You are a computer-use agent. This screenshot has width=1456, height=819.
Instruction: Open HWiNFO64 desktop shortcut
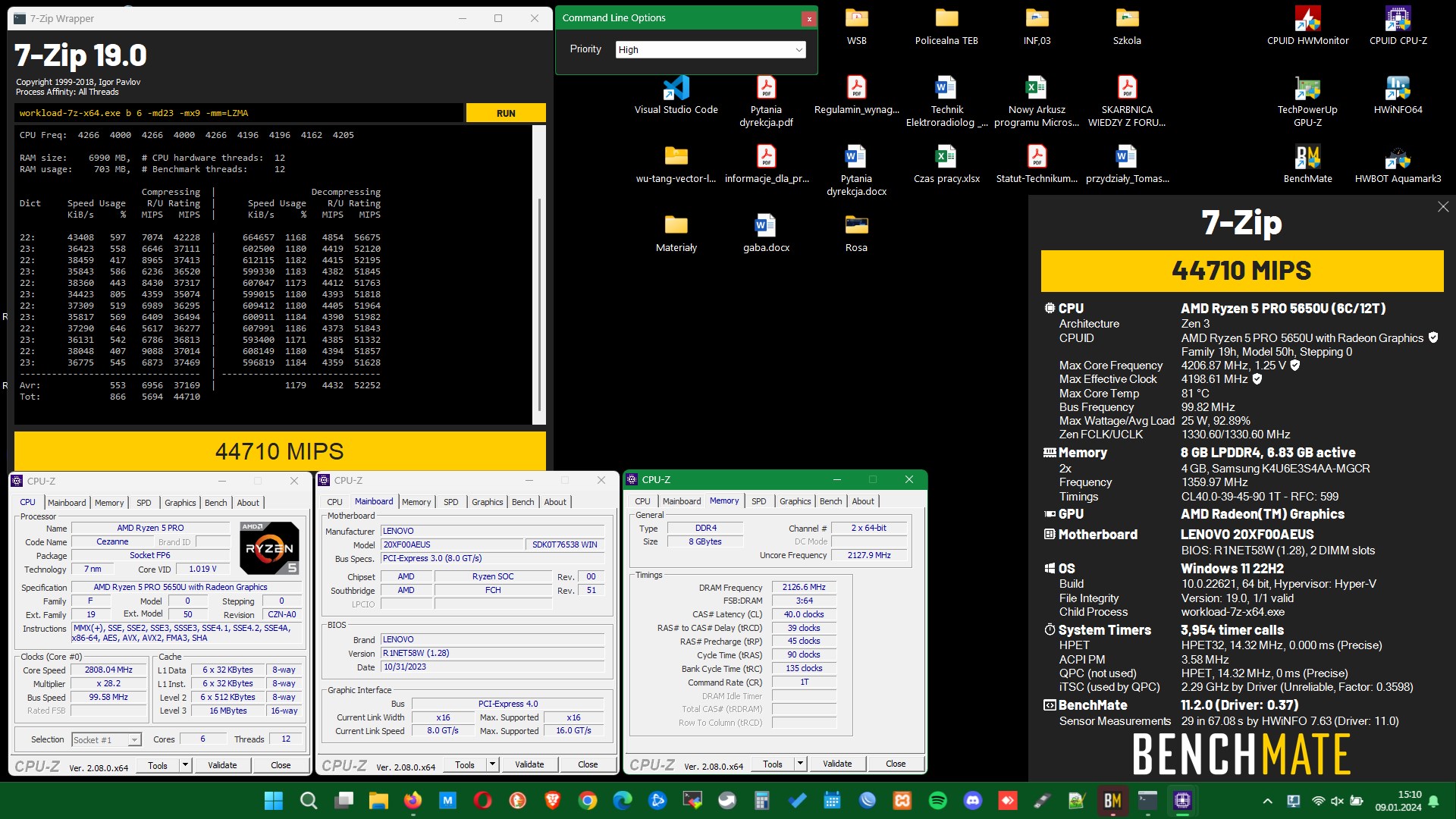click(x=1398, y=95)
